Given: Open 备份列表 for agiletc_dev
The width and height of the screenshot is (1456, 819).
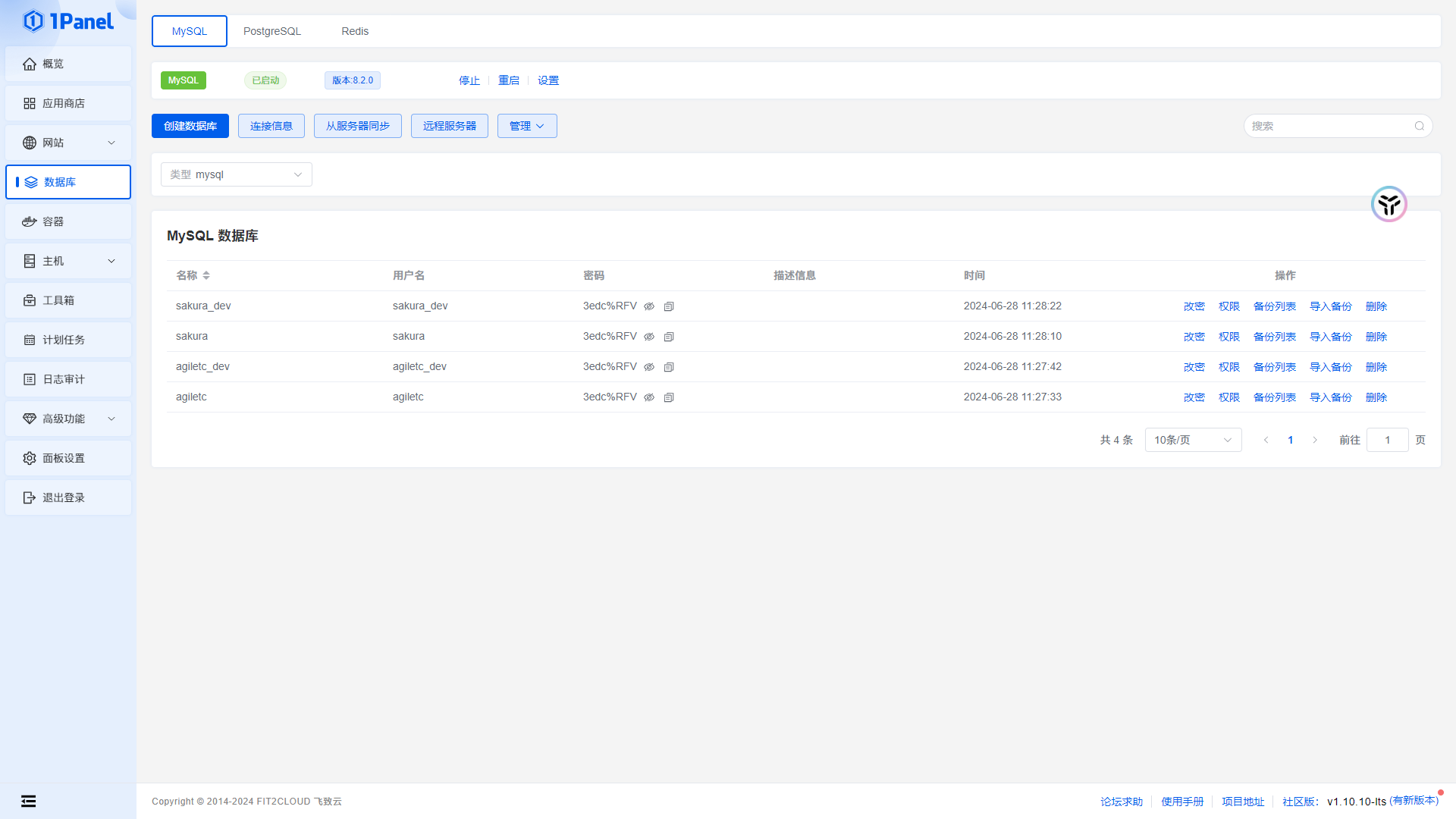Looking at the screenshot, I should pyautogui.click(x=1275, y=367).
